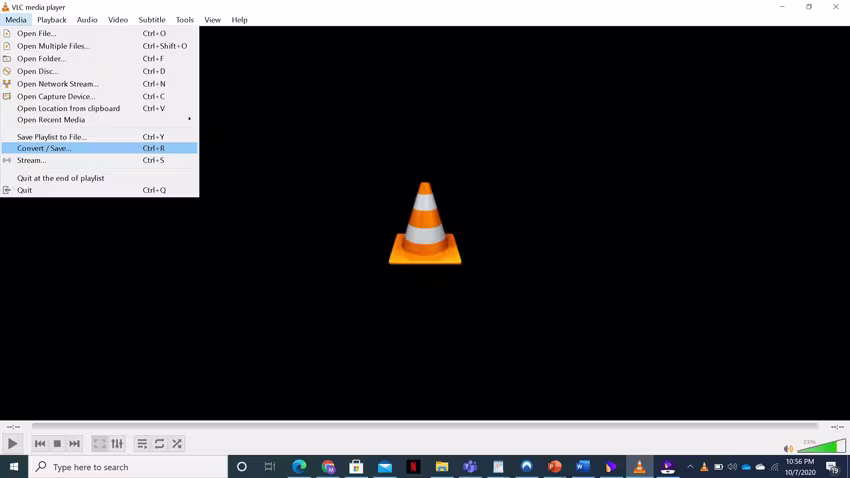Select Quit from Media menu
Image resolution: width=850 pixels, height=478 pixels.
pos(99,190)
